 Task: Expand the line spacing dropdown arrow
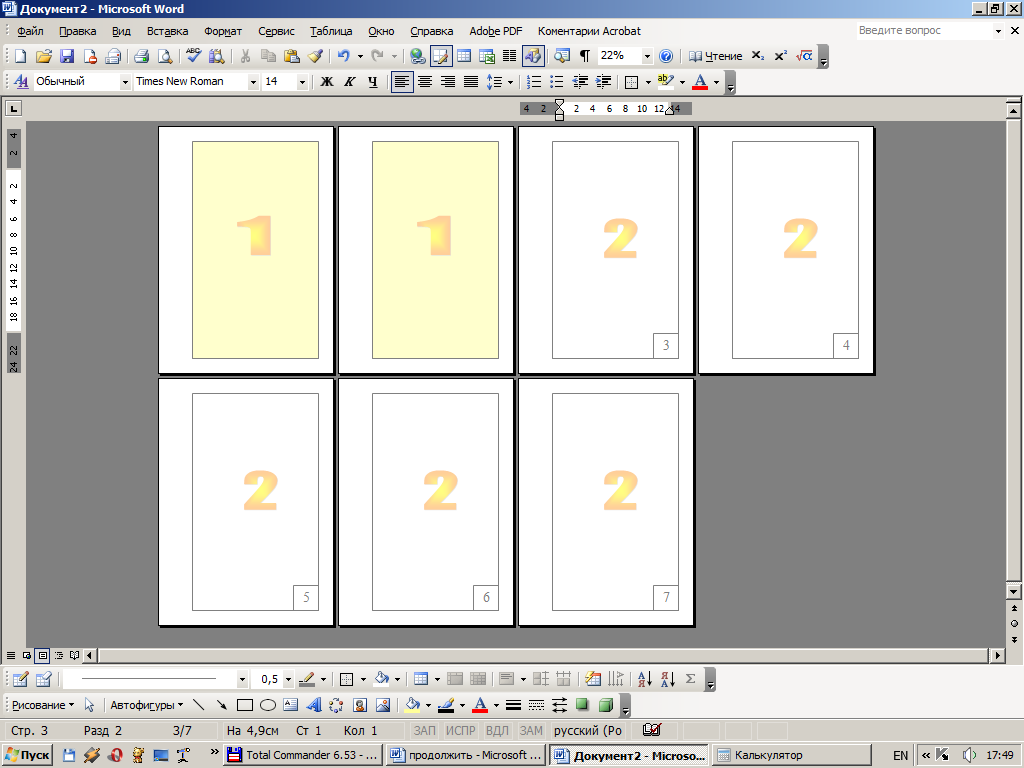point(511,82)
